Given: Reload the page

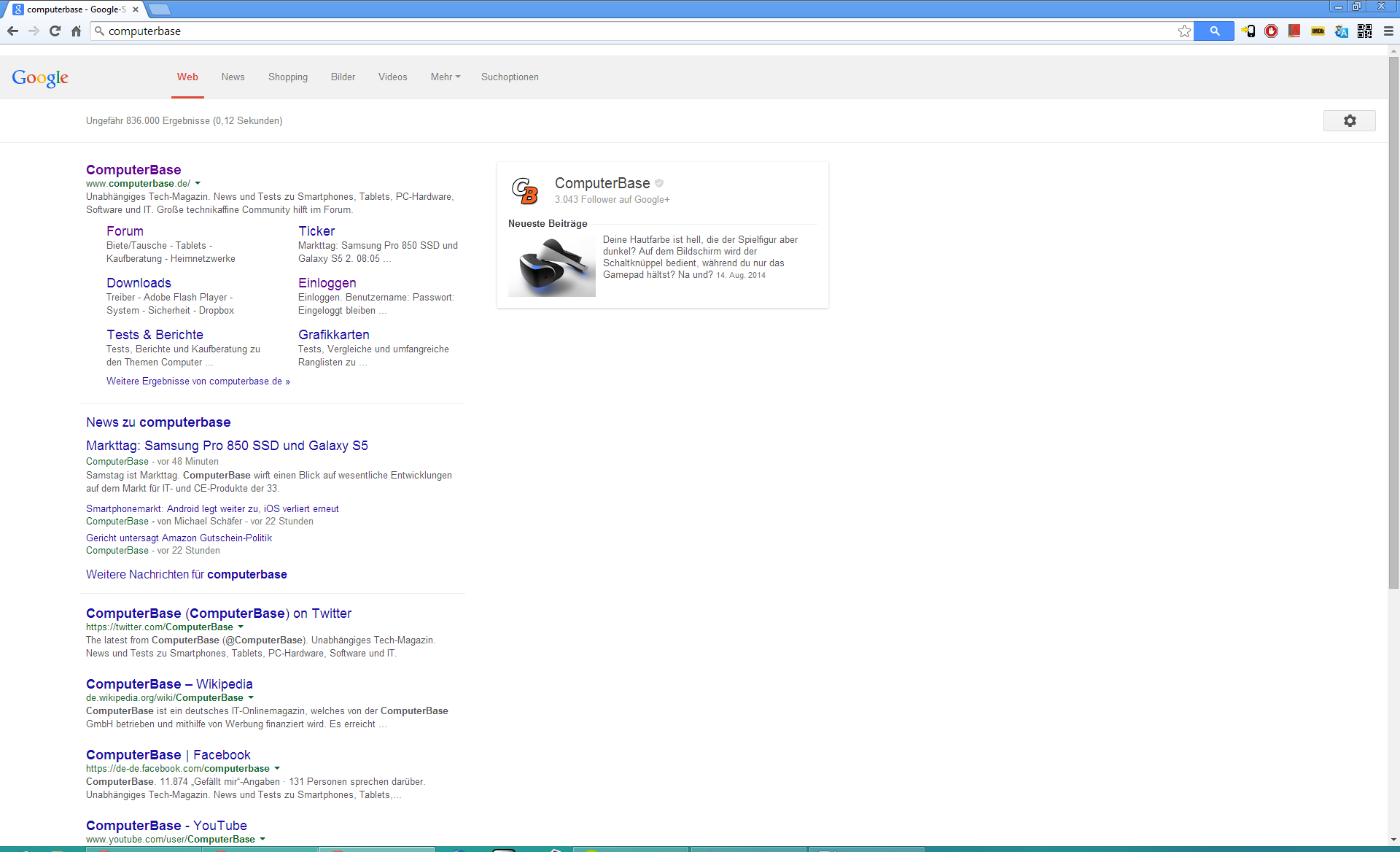Looking at the screenshot, I should click(55, 31).
